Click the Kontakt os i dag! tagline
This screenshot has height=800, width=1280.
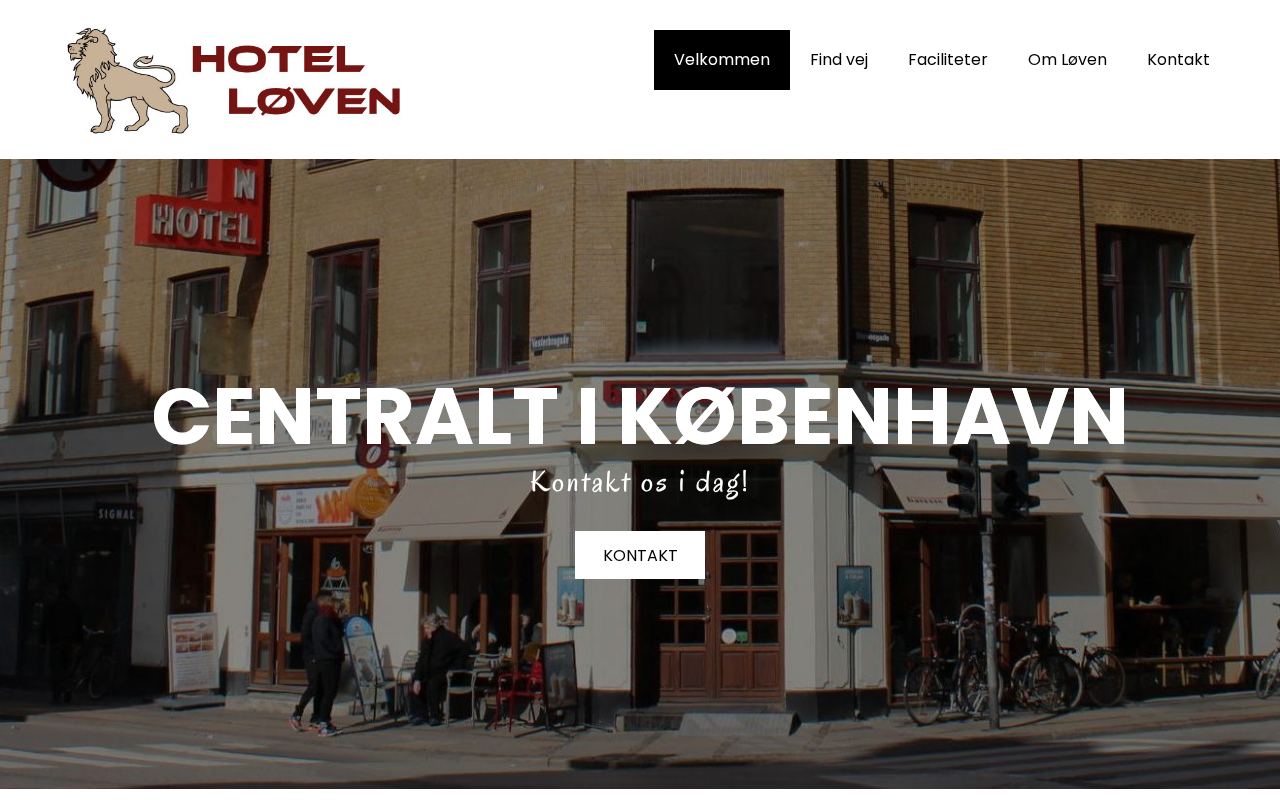(640, 482)
